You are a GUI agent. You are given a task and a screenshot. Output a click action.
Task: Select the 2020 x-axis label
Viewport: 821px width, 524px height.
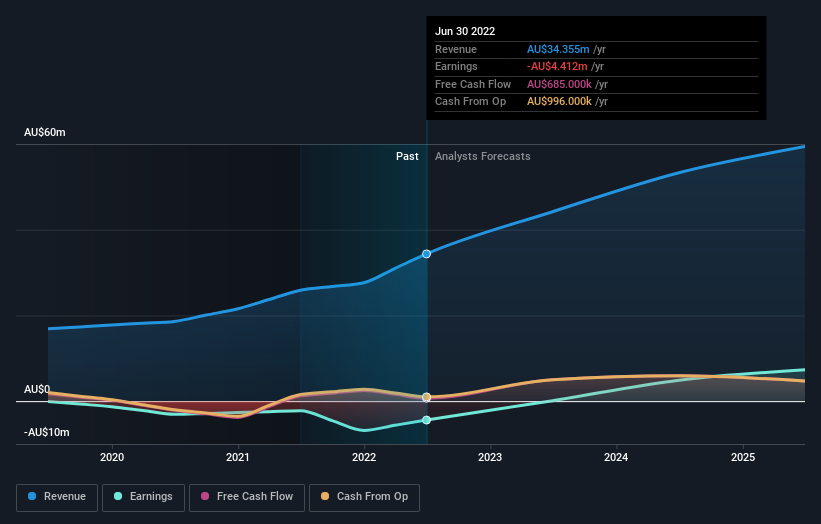(x=112, y=457)
